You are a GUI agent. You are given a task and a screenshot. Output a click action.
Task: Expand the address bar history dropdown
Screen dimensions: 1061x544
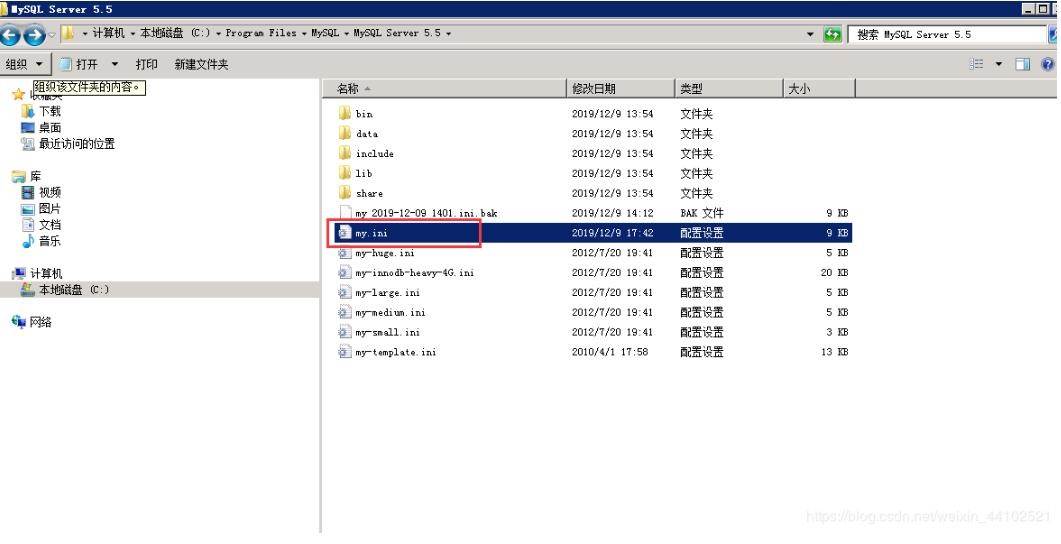[x=810, y=34]
